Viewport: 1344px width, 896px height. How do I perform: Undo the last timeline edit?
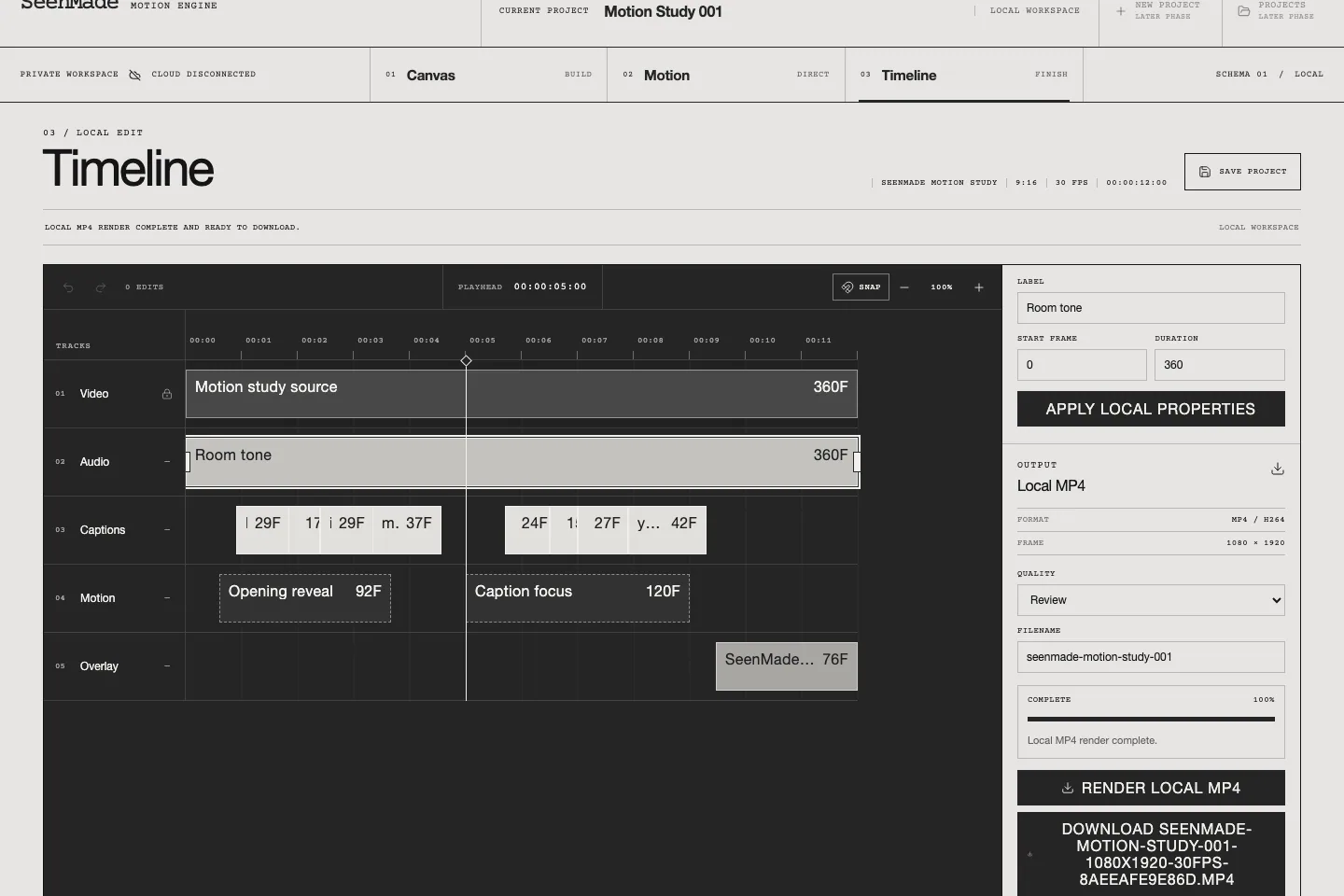click(68, 287)
